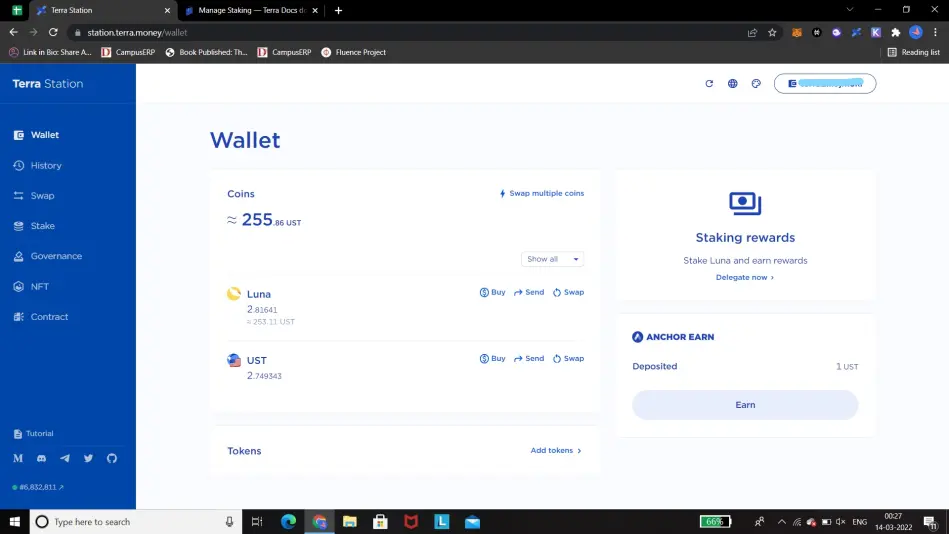The image size is (949, 534).
Task: Click the Stake coins icon
Action: click(19, 226)
